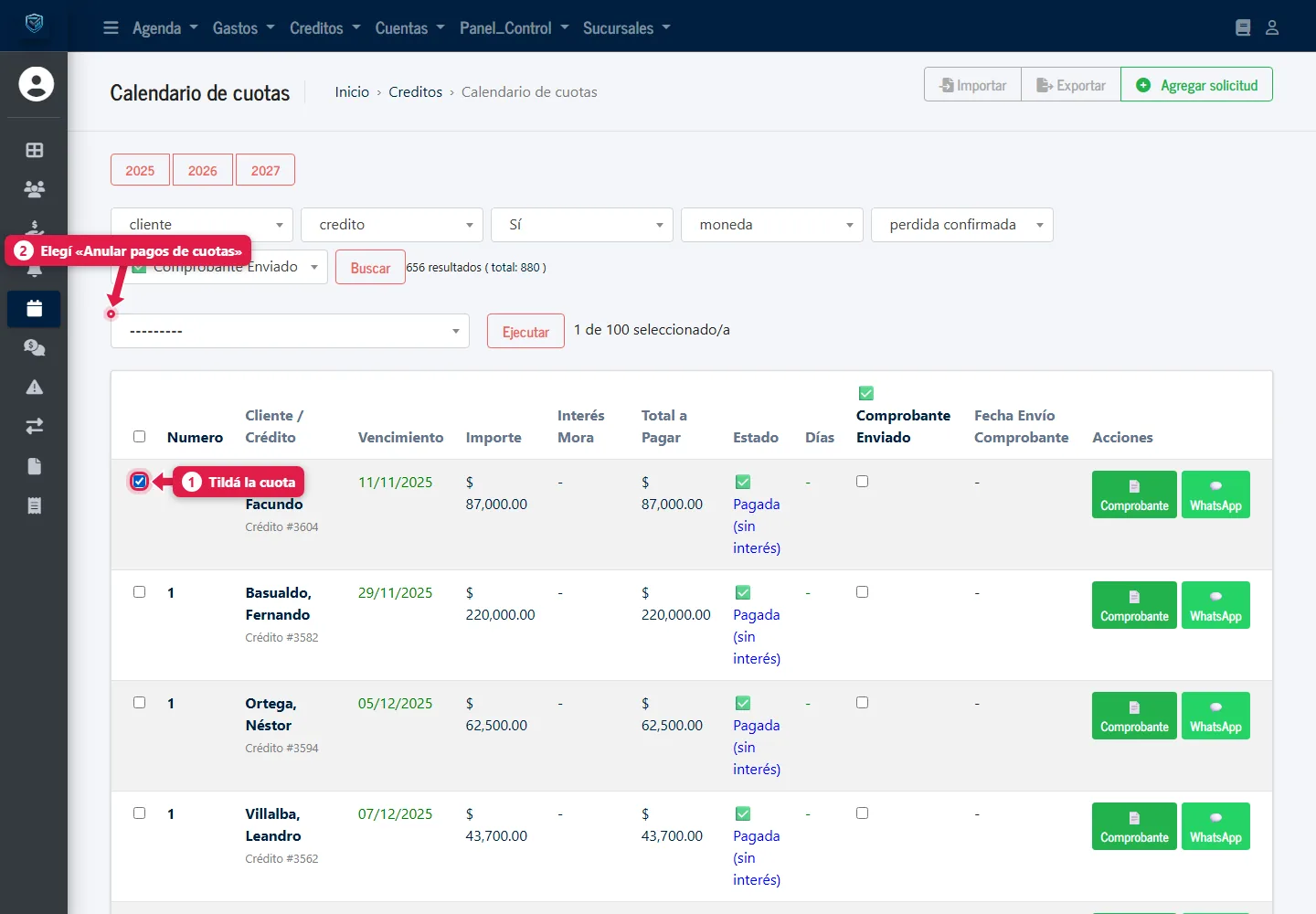
Task: Tick the row checkbox for Ortega, Néstor
Action: point(140,703)
